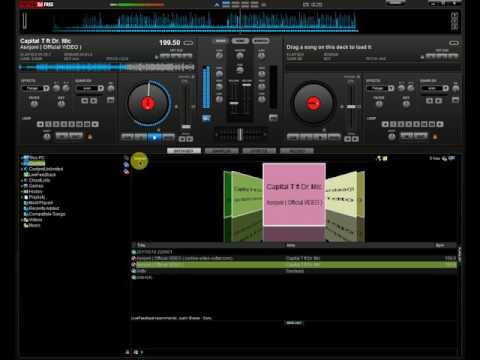Click the pink Capital T cover in coverflow
The width and height of the screenshot is (480, 360).
click(x=294, y=194)
